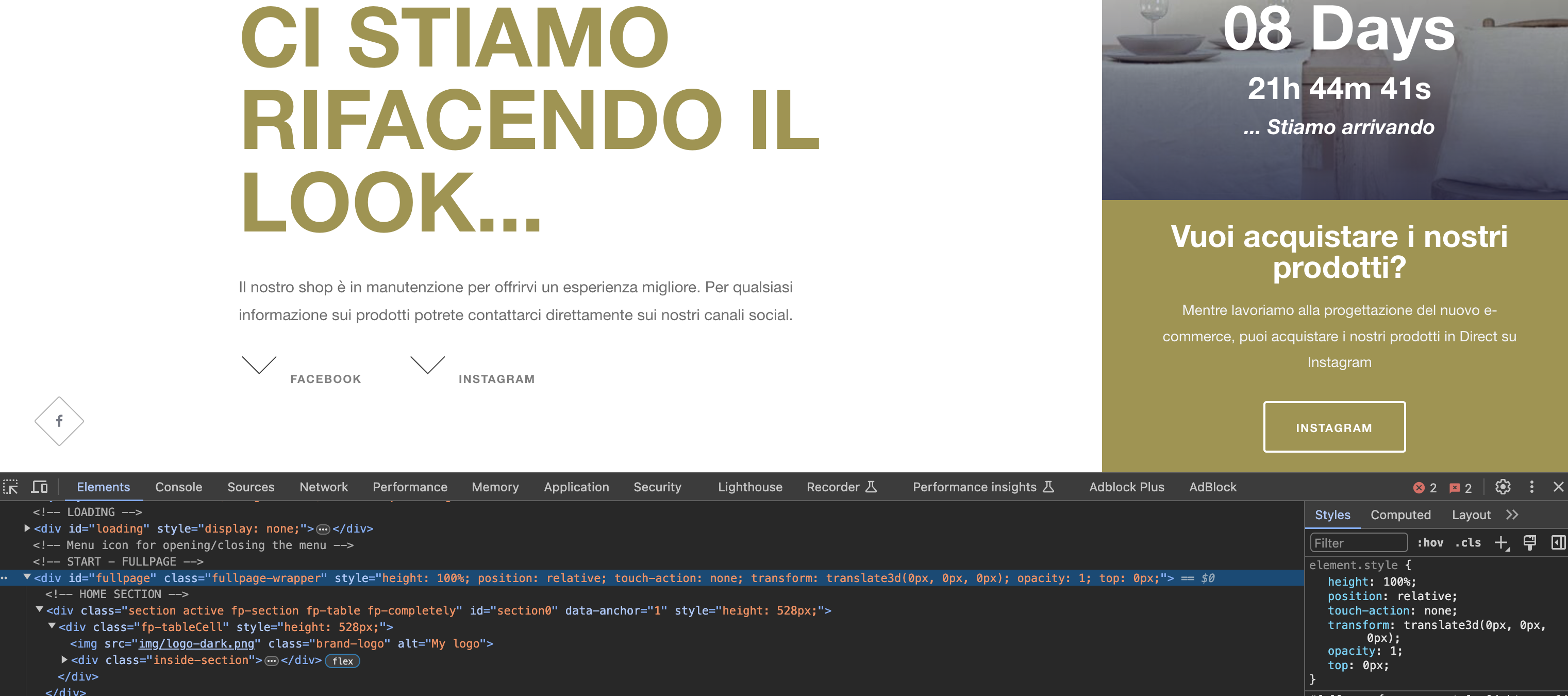The height and width of the screenshot is (696, 1568).
Task: Toggle :hov element state panel
Action: [1430, 542]
